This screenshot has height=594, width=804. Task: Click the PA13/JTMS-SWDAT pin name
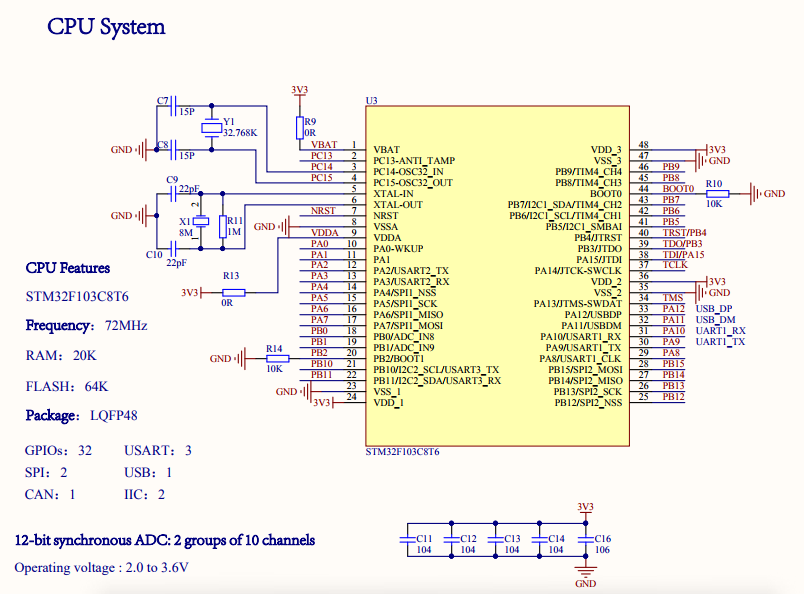click(577, 304)
